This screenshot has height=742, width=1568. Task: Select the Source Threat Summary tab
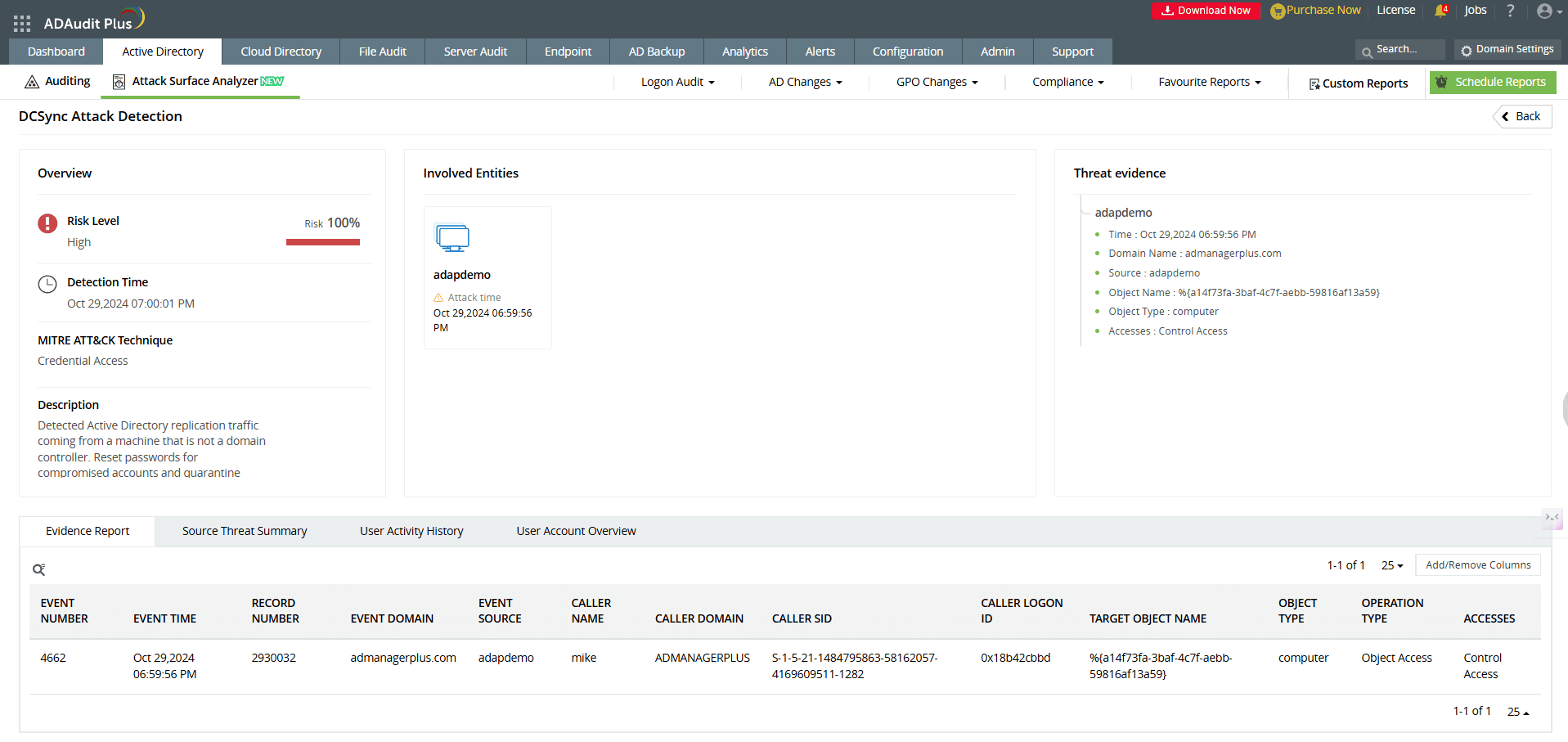click(245, 531)
